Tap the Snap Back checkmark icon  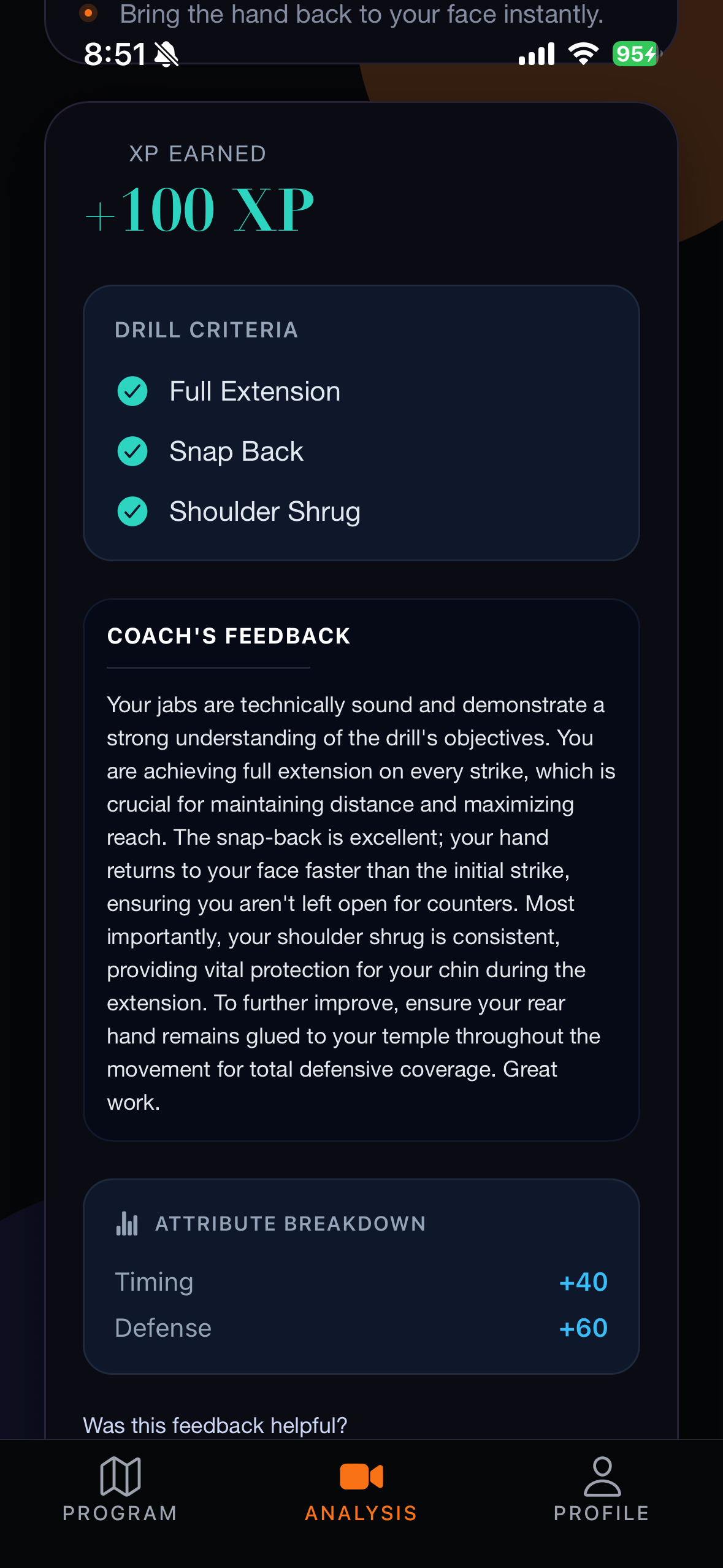[132, 452]
